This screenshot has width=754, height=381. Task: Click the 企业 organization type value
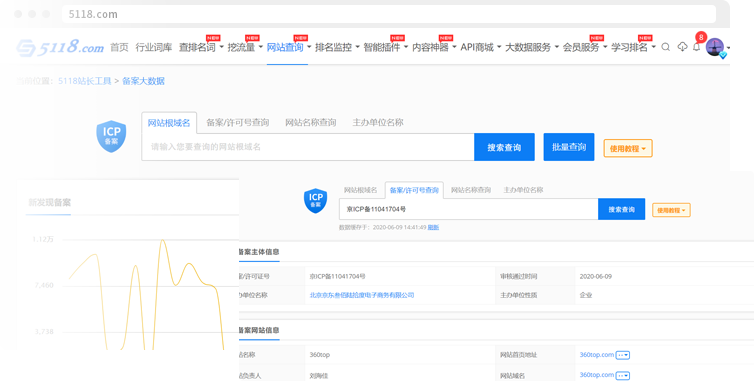[586, 295]
